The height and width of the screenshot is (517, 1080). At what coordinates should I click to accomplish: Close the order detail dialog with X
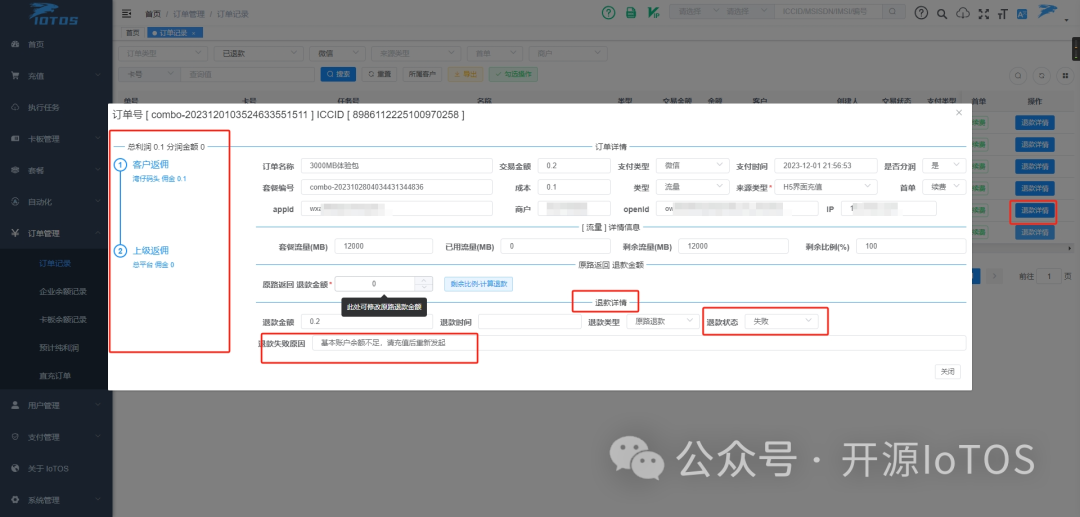[x=959, y=113]
